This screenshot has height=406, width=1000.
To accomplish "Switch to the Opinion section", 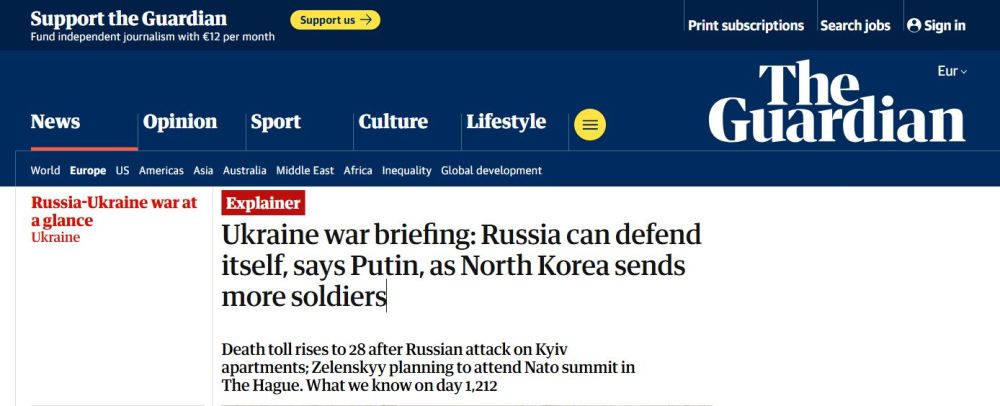I will click(180, 122).
